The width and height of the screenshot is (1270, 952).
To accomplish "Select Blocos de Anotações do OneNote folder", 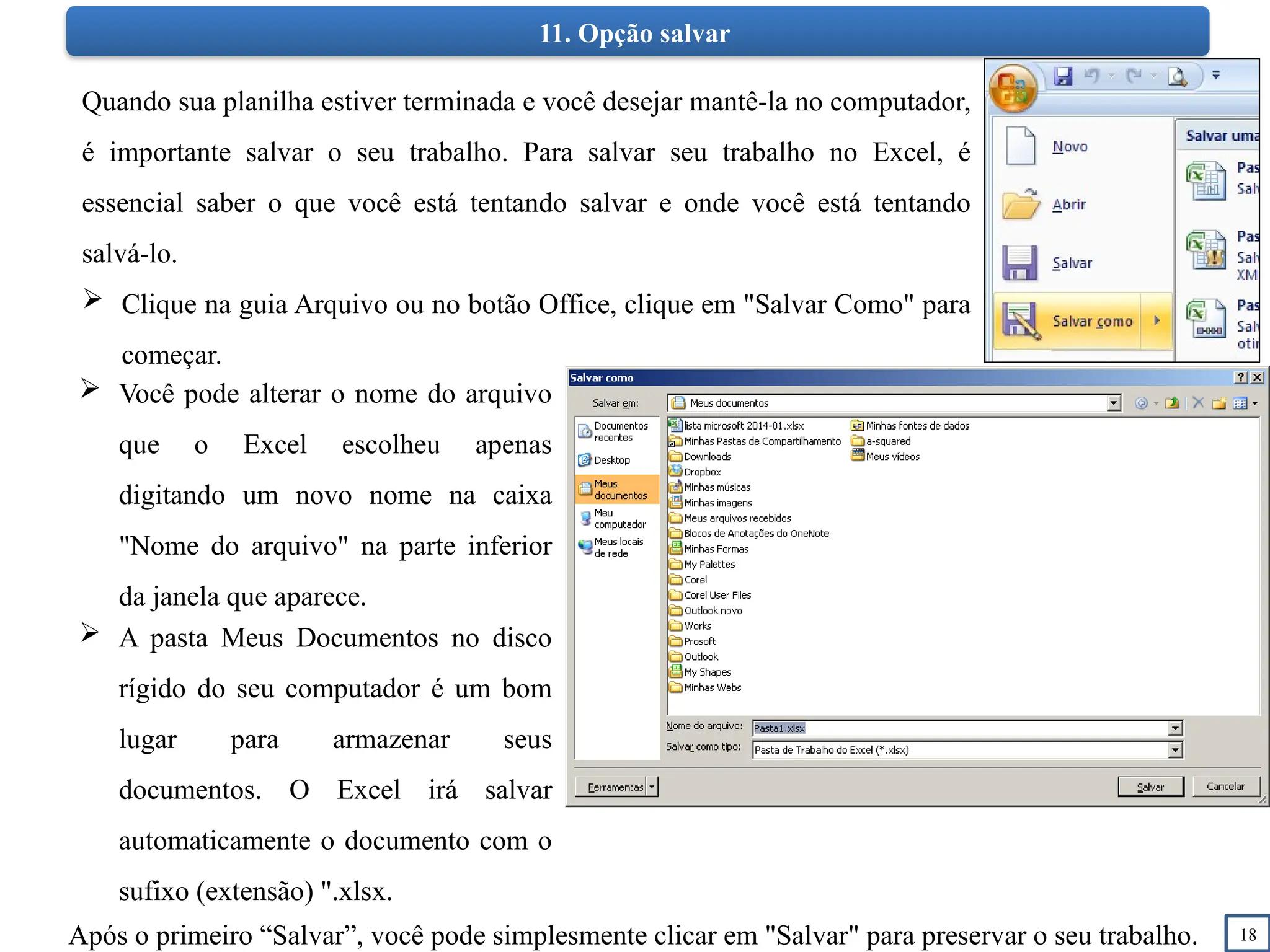I will [750, 534].
